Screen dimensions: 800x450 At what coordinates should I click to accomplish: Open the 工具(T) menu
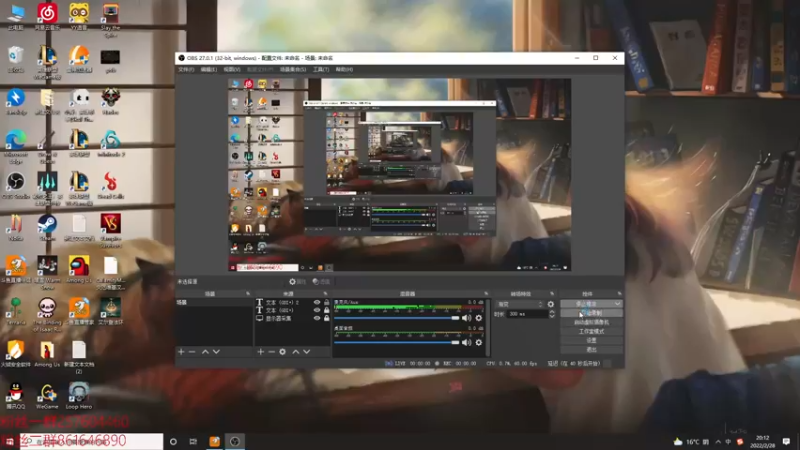pos(321,69)
